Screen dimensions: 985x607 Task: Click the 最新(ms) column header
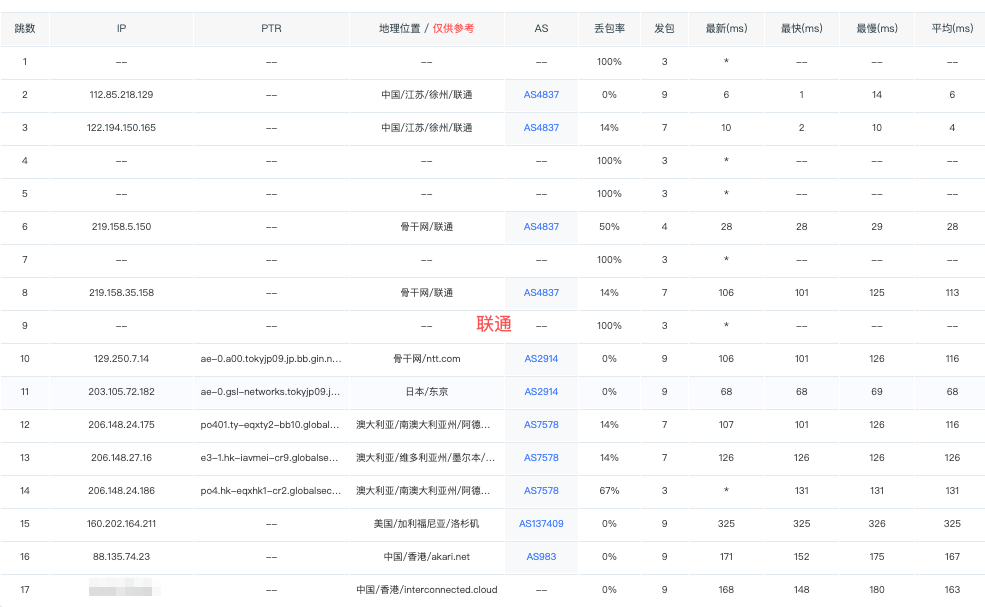pos(726,29)
